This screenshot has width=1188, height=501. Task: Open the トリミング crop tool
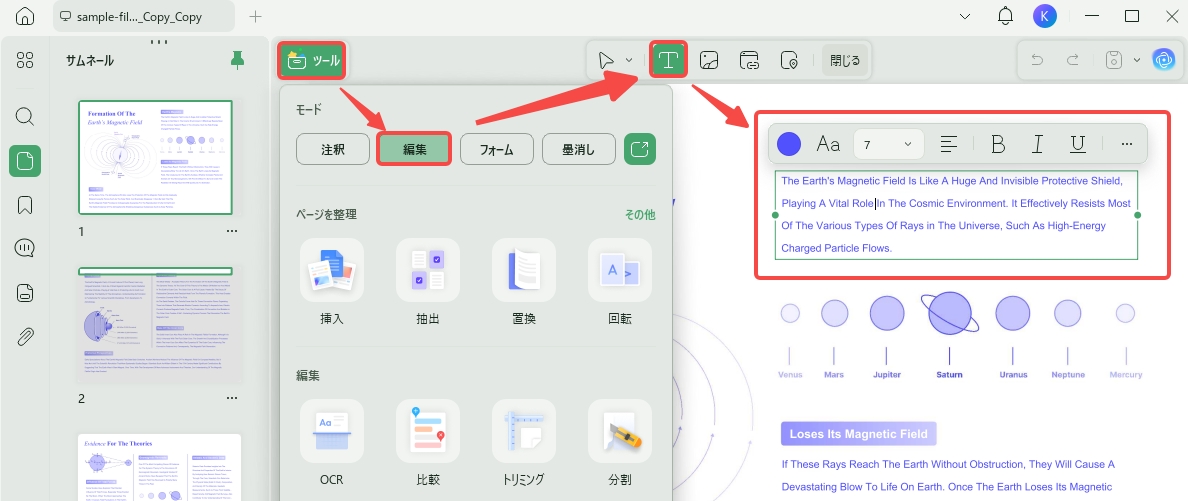(524, 443)
